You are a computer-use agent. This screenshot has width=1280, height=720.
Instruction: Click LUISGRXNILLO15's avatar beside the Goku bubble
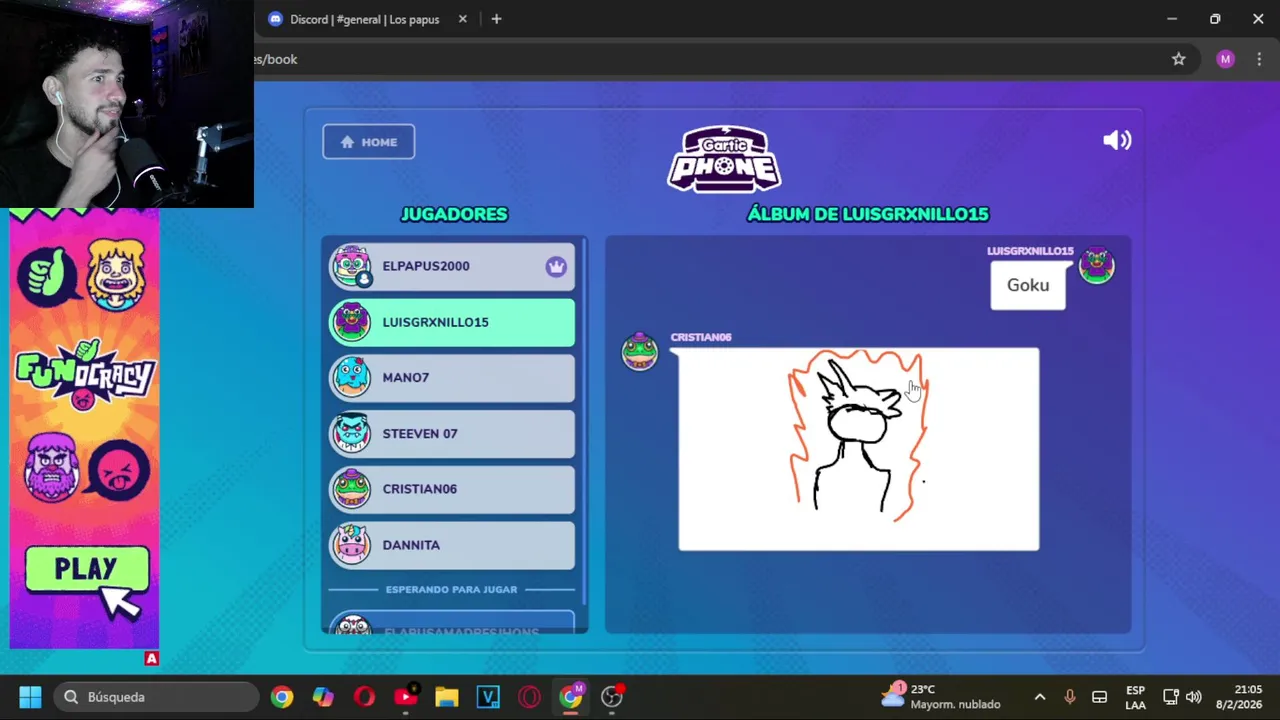coord(1097,265)
